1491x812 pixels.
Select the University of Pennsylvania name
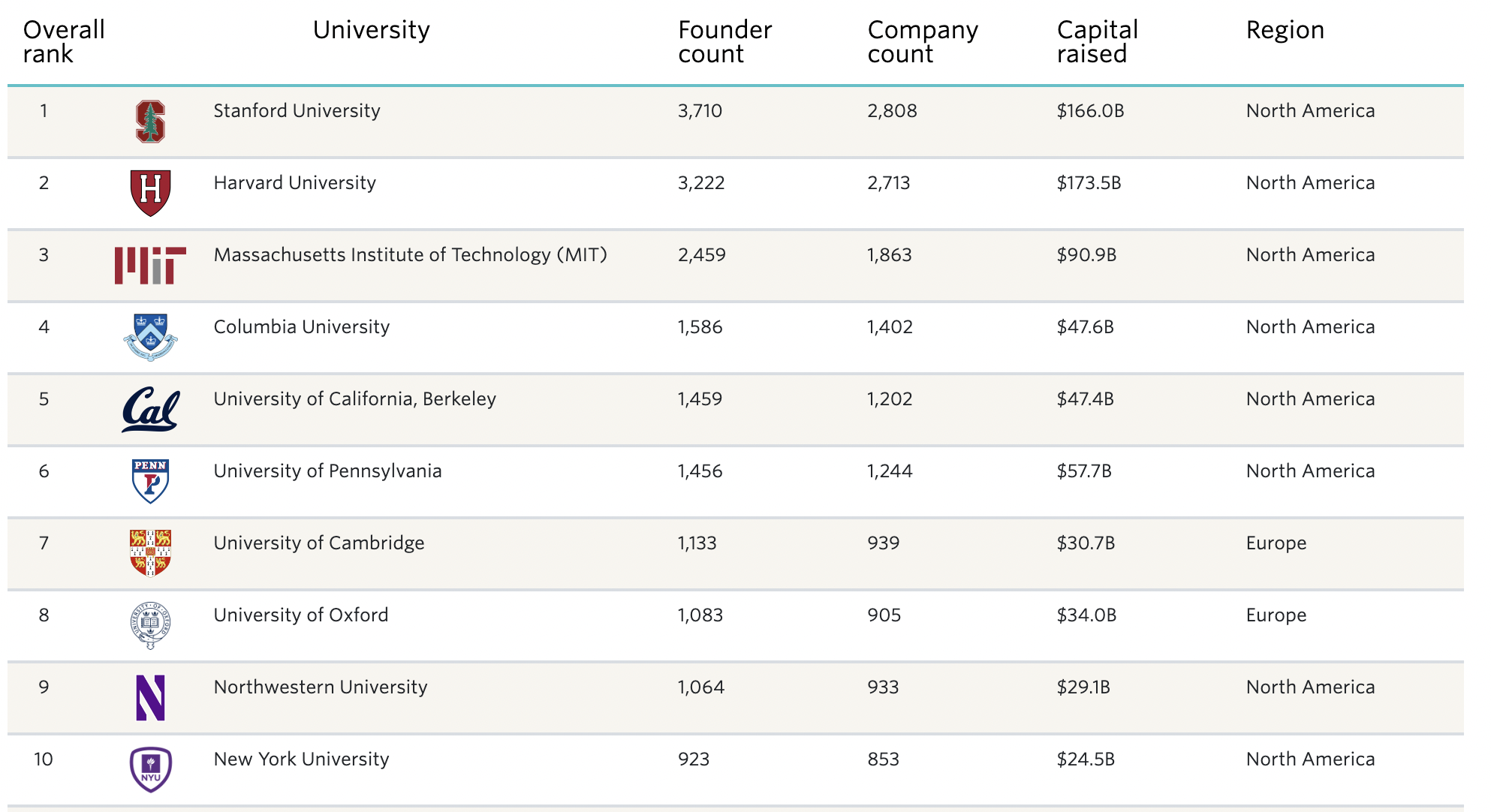[327, 471]
